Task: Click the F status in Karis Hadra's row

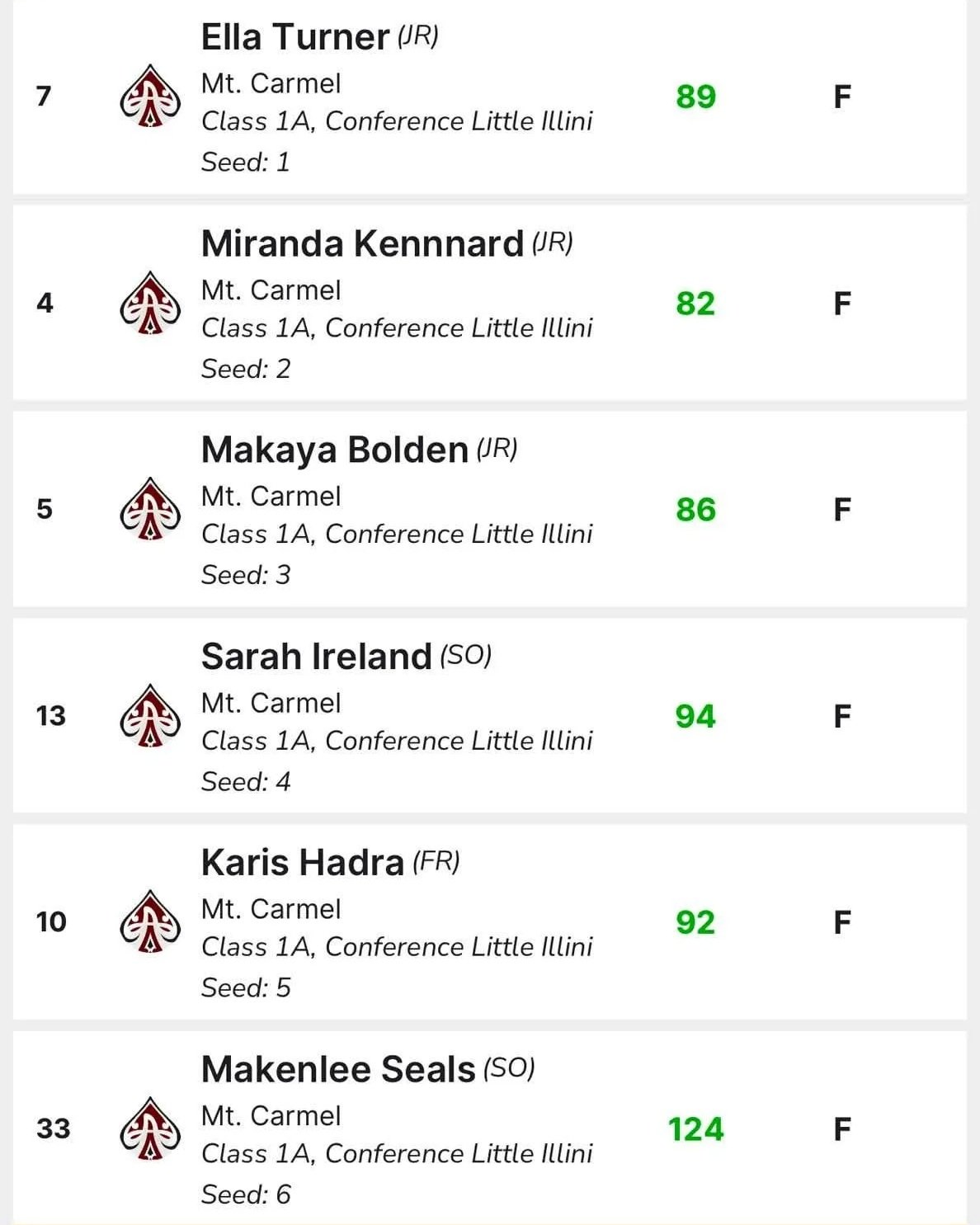Action: click(841, 922)
